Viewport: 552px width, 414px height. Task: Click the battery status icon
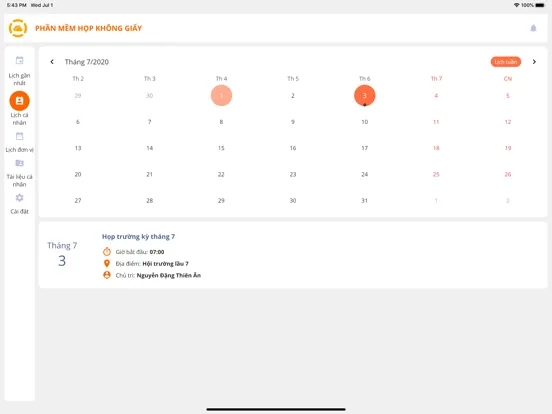(540, 5)
